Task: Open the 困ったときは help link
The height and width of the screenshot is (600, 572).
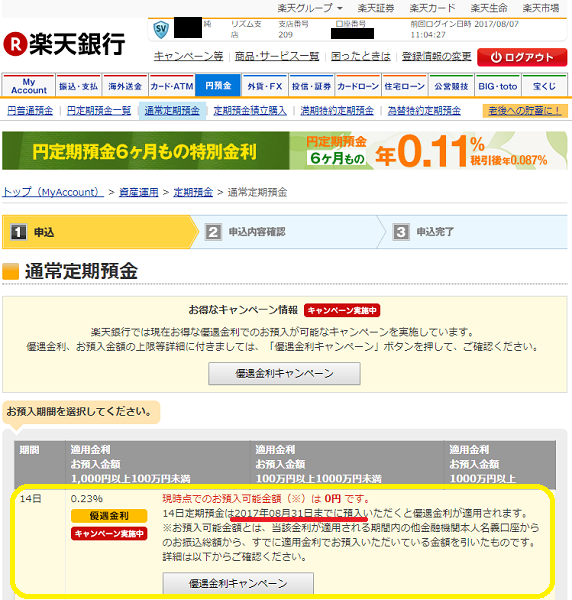Action: pos(361,57)
